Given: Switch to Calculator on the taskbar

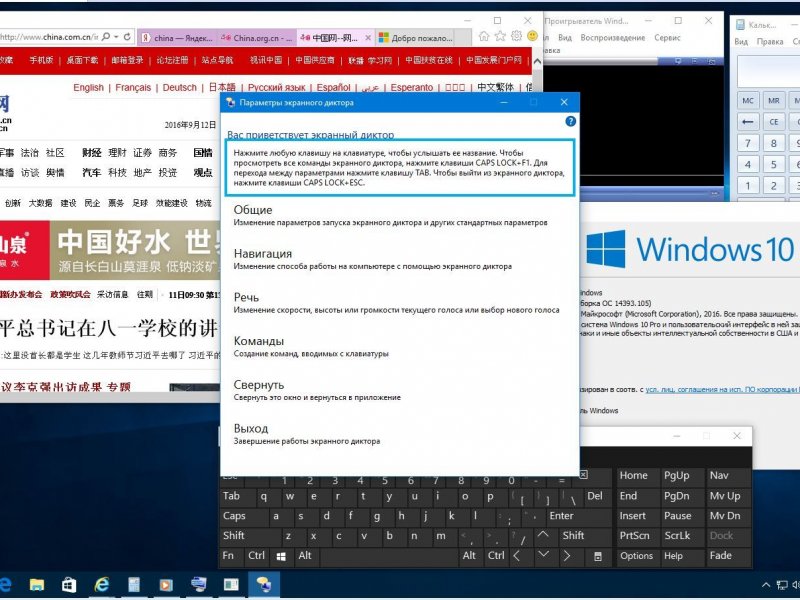Looking at the screenshot, I should coord(134,585).
